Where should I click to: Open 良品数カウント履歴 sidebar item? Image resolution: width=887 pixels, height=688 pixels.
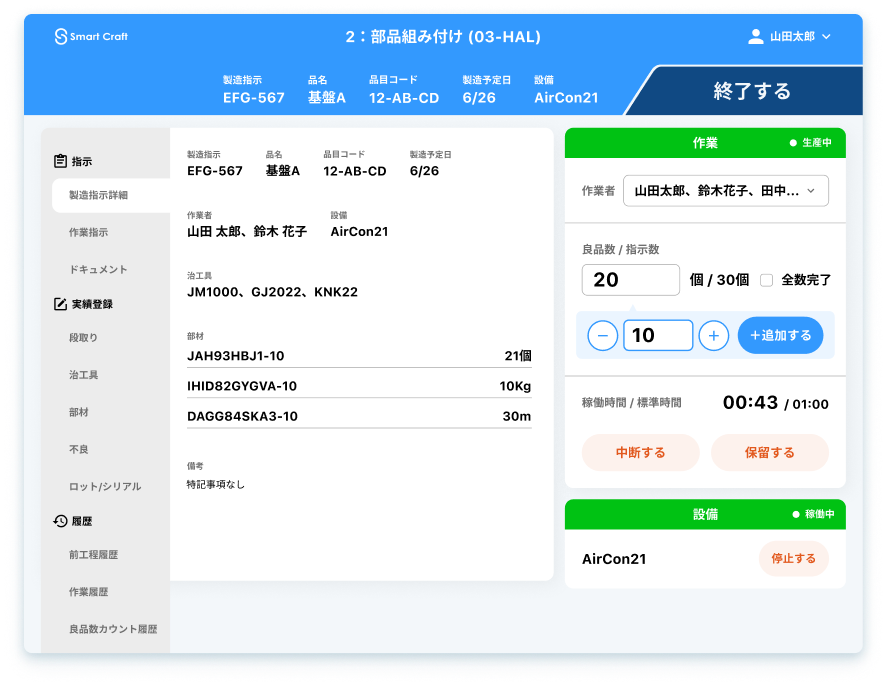113,629
